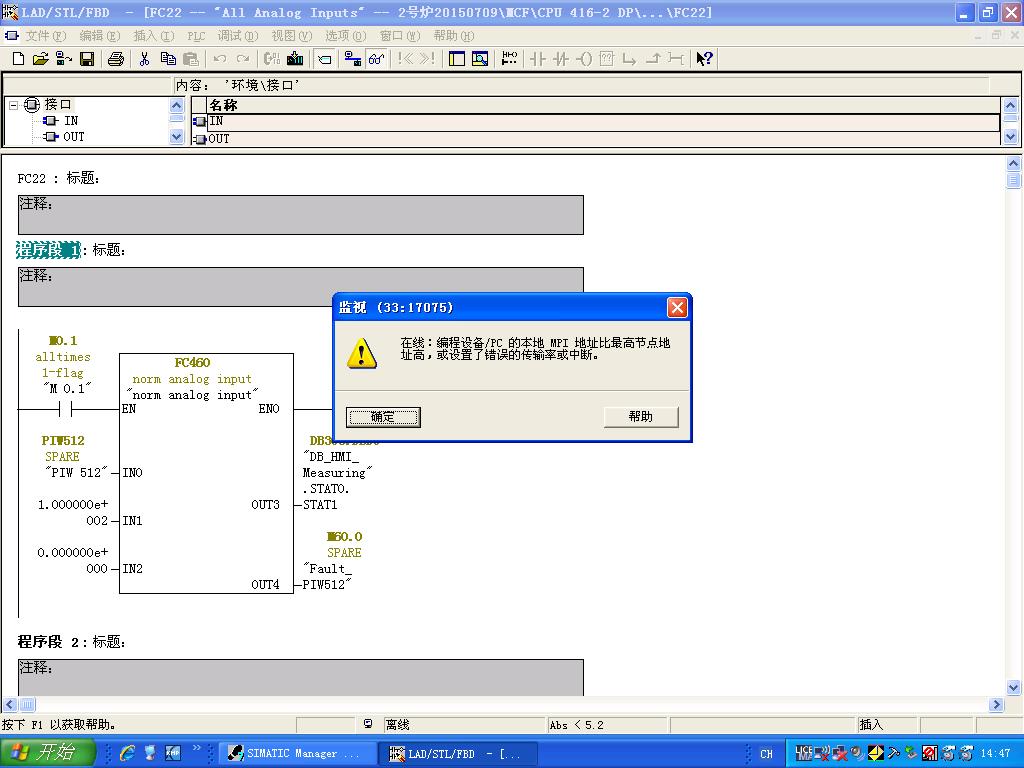Toggle the Monitor glasses icon

click(376, 59)
